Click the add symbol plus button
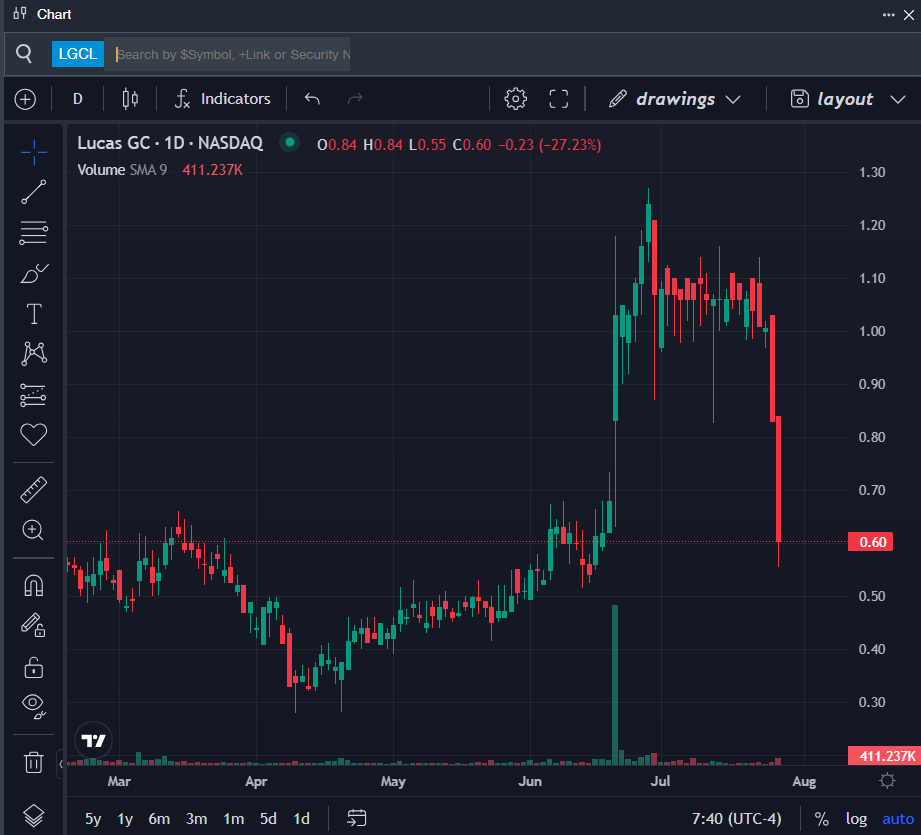921x835 pixels. point(25,99)
